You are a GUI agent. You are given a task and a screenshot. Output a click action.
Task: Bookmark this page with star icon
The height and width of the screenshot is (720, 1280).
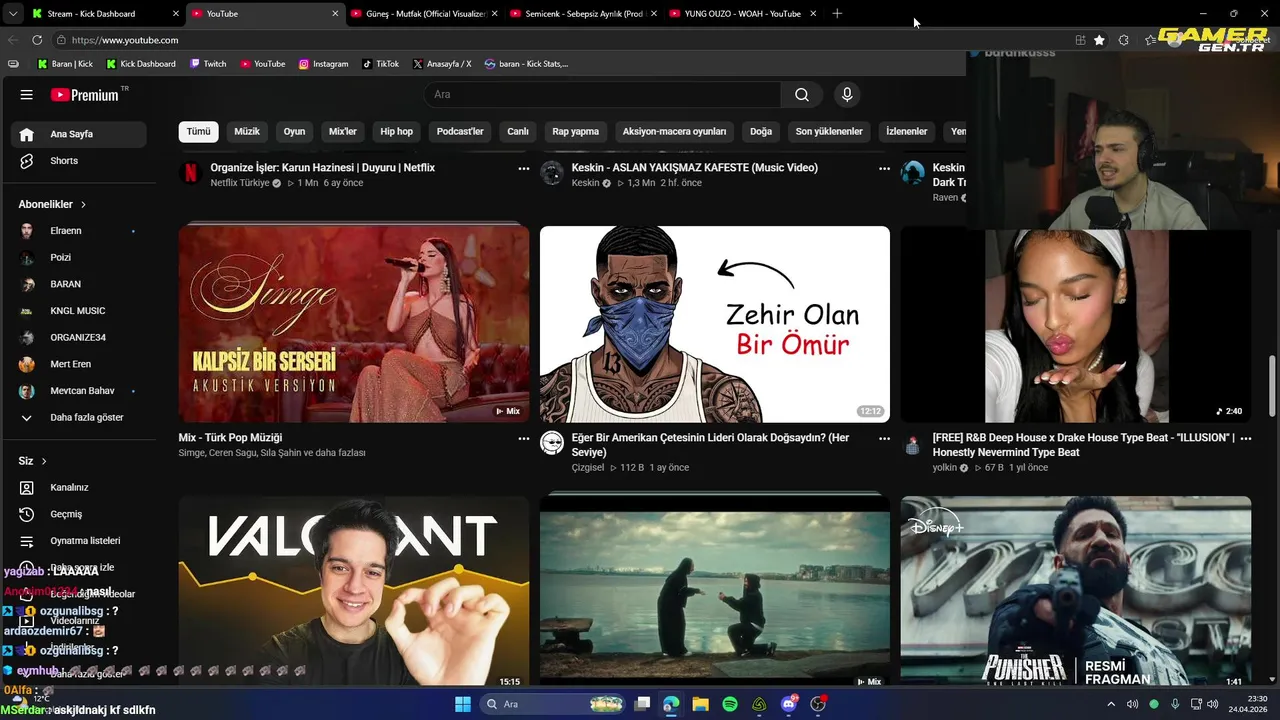coord(1099,40)
